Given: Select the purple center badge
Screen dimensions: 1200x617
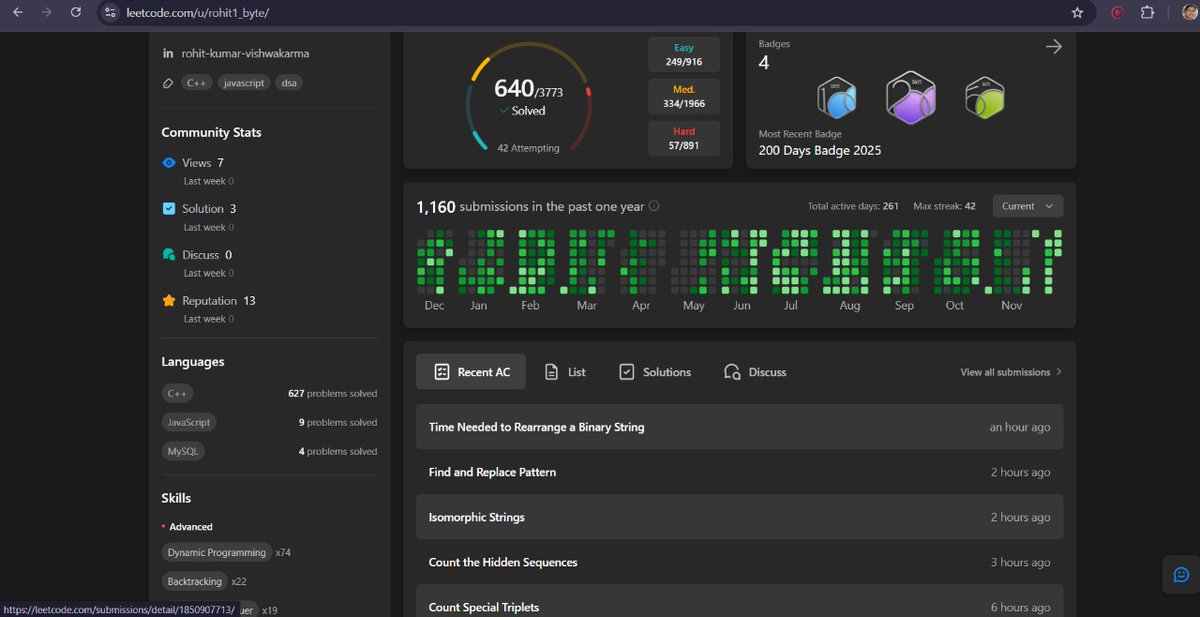Looking at the screenshot, I should [910, 98].
